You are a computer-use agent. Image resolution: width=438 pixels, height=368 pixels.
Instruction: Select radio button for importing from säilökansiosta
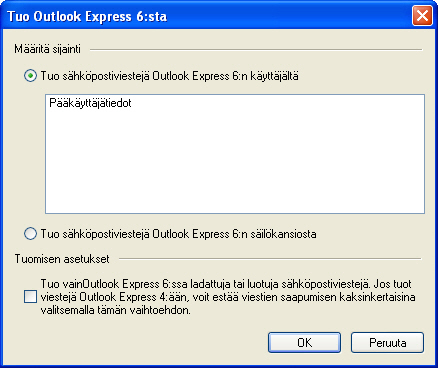pos(30,234)
